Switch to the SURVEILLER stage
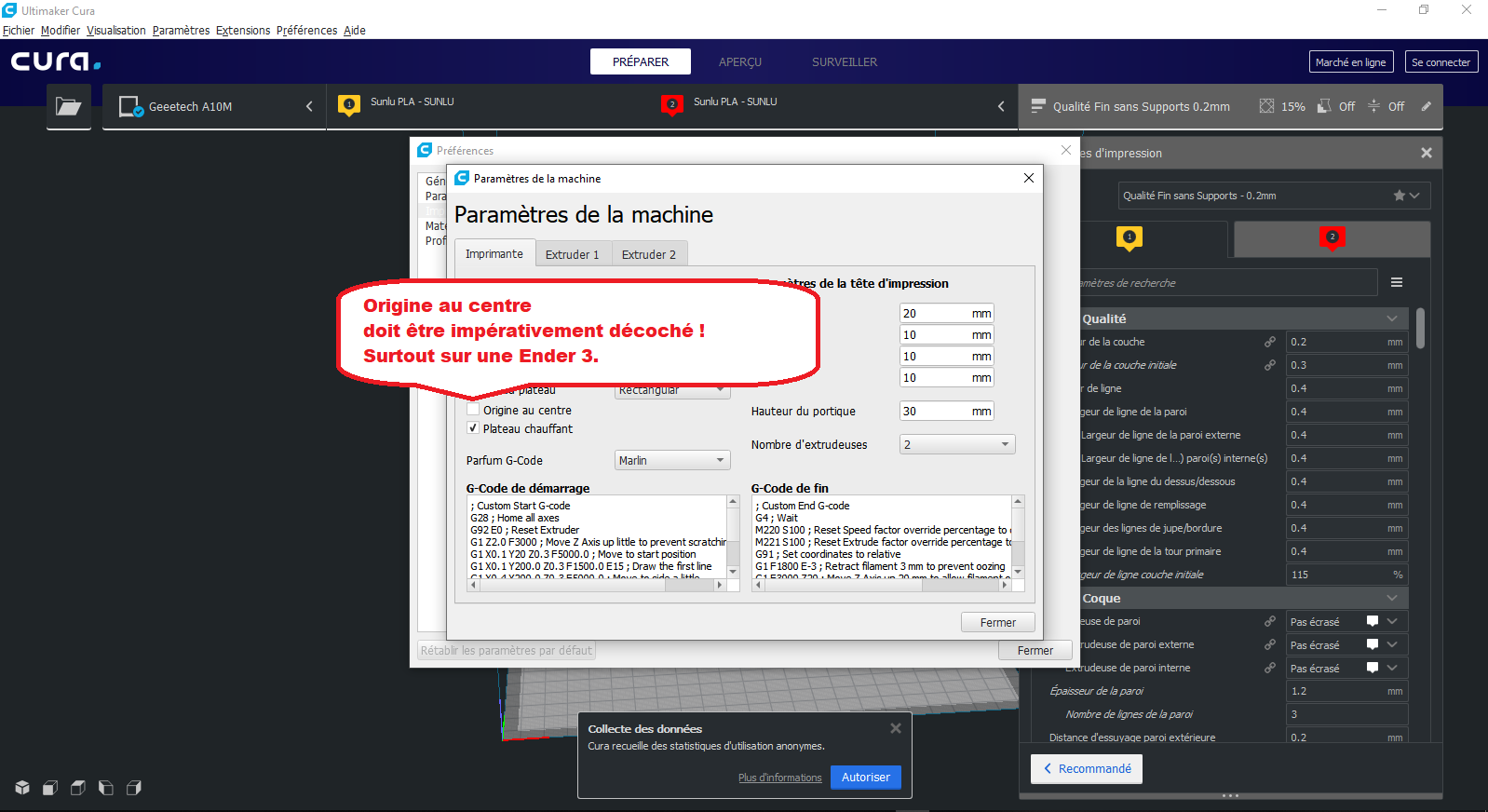1488x812 pixels. 845,61
